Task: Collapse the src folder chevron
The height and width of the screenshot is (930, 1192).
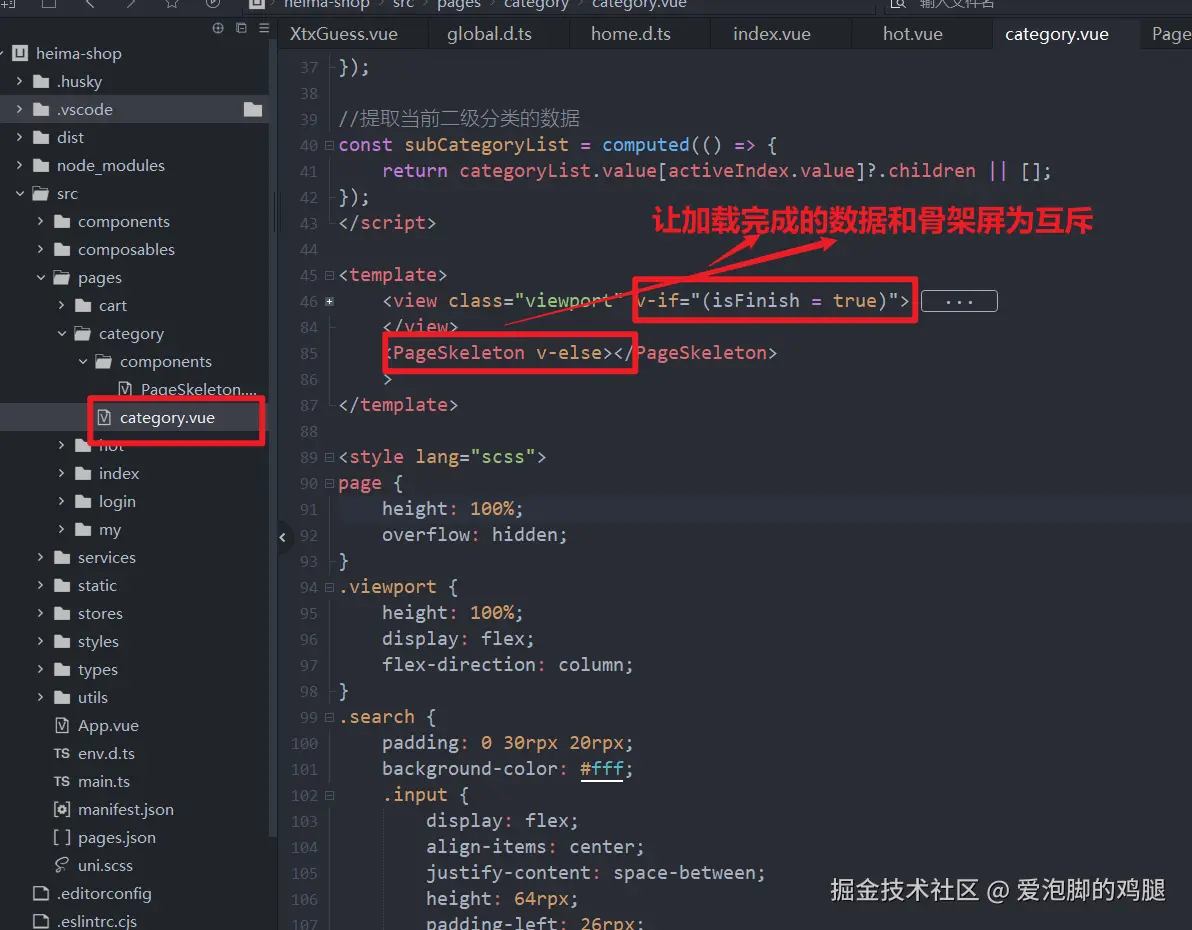Action: [19, 194]
